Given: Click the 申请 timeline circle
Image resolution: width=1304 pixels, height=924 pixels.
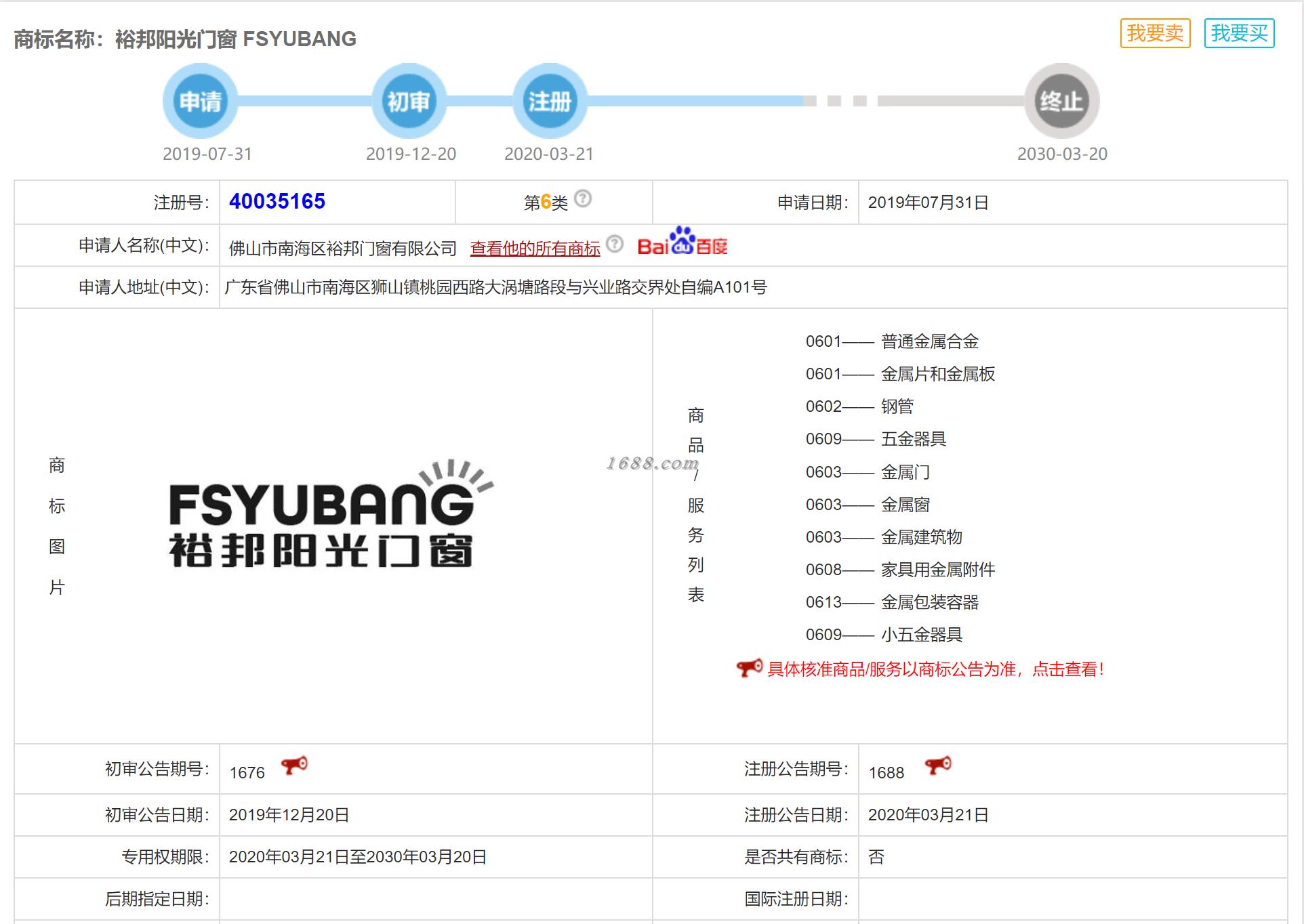Looking at the screenshot, I should pyautogui.click(x=200, y=102).
